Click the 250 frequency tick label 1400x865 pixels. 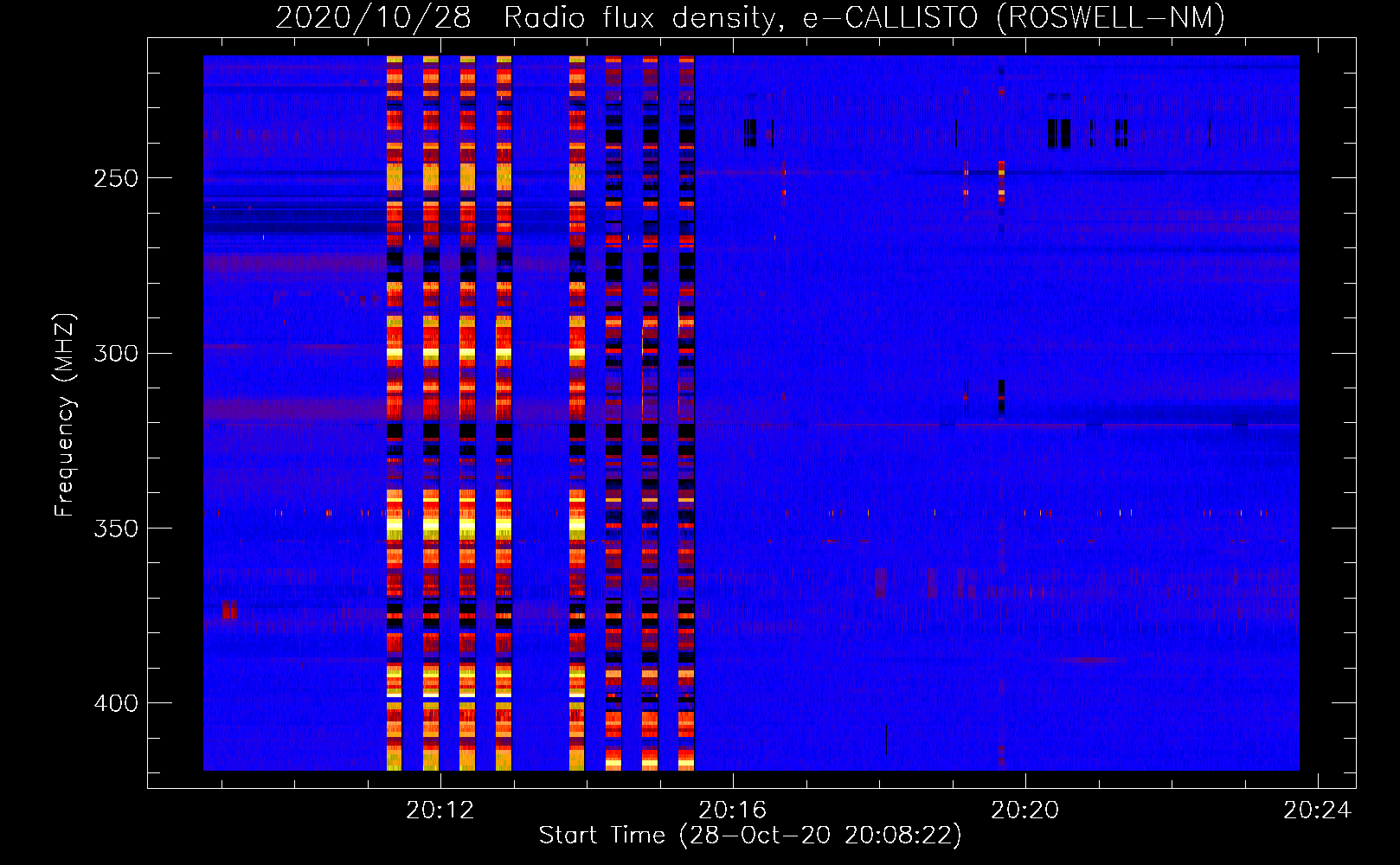coord(116,178)
